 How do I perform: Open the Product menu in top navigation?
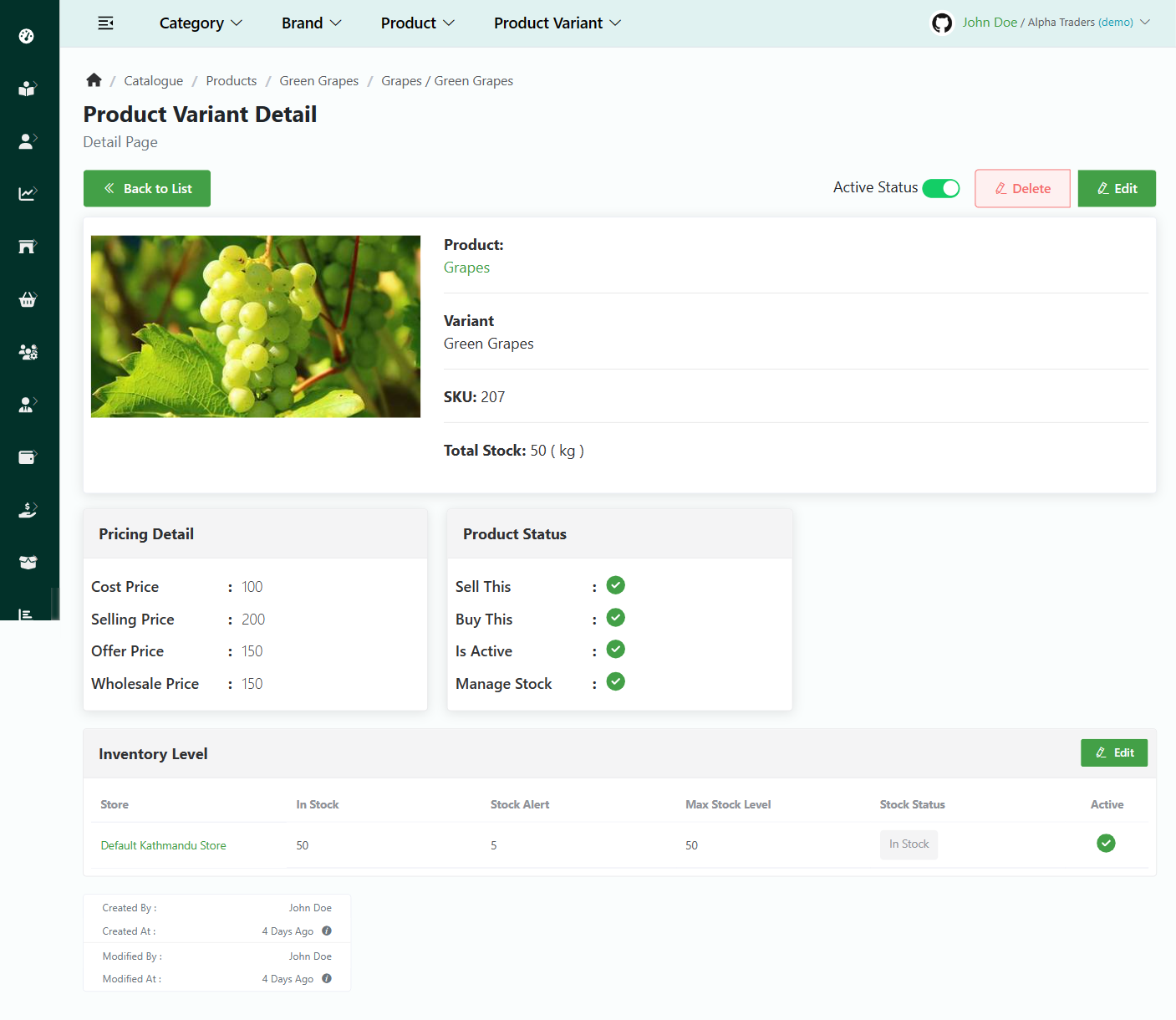(417, 23)
